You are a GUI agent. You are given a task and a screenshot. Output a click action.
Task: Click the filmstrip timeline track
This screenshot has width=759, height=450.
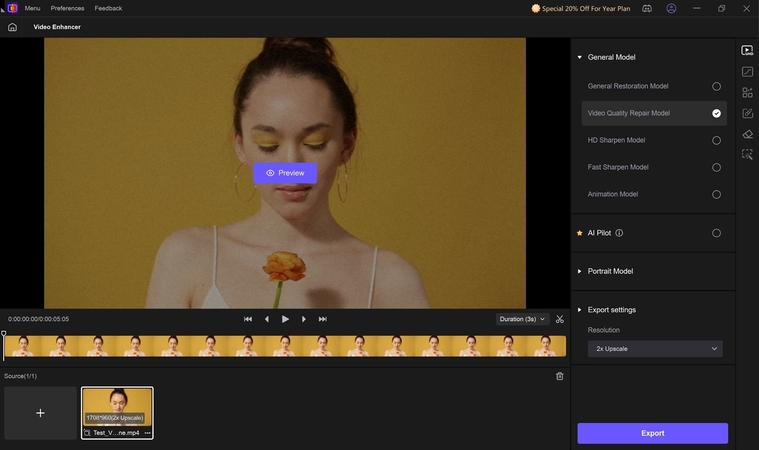pyautogui.click(x=285, y=346)
